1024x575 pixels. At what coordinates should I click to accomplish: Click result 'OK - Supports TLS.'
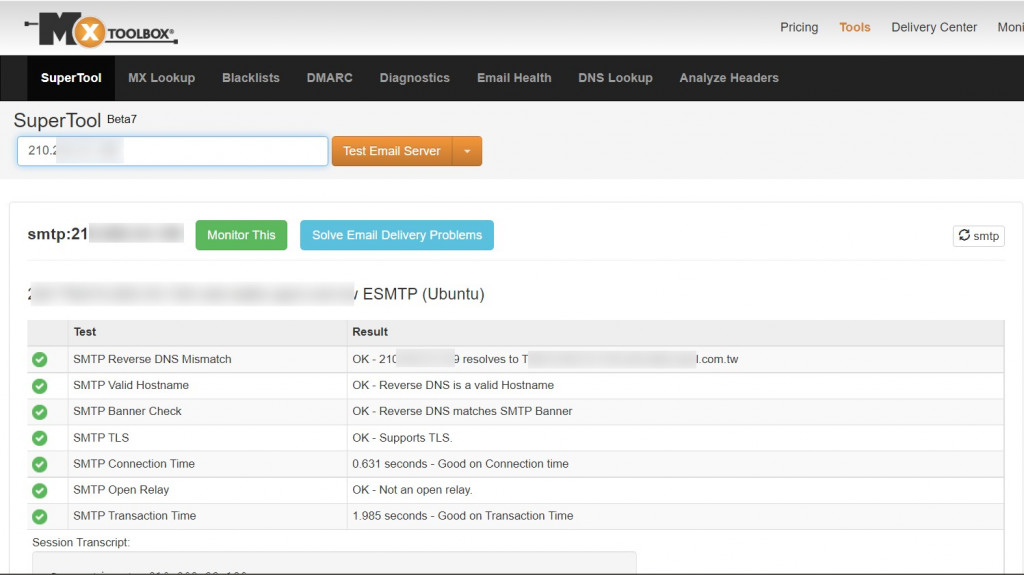(x=402, y=438)
